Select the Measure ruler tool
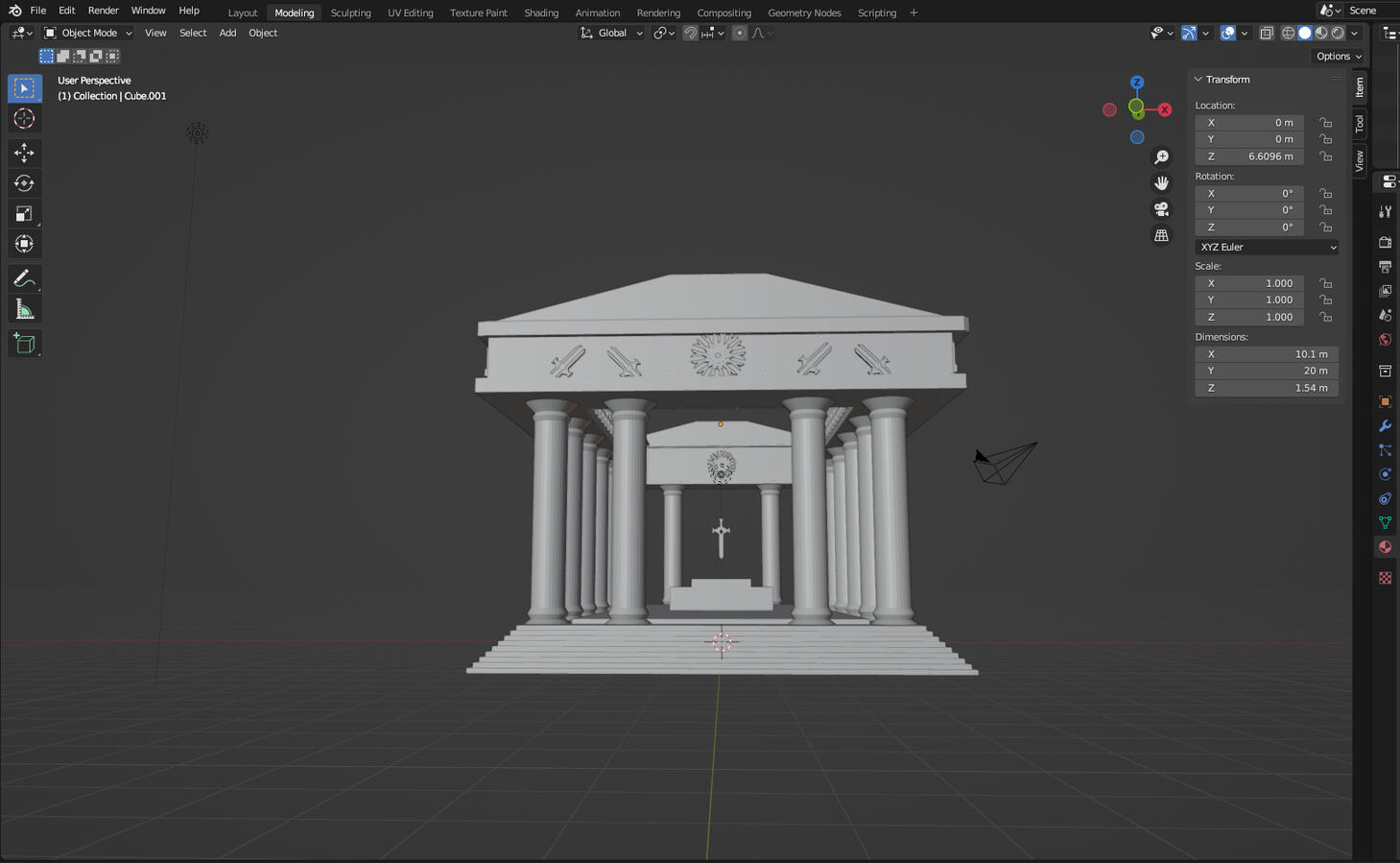The width and height of the screenshot is (1400, 863). [24, 310]
